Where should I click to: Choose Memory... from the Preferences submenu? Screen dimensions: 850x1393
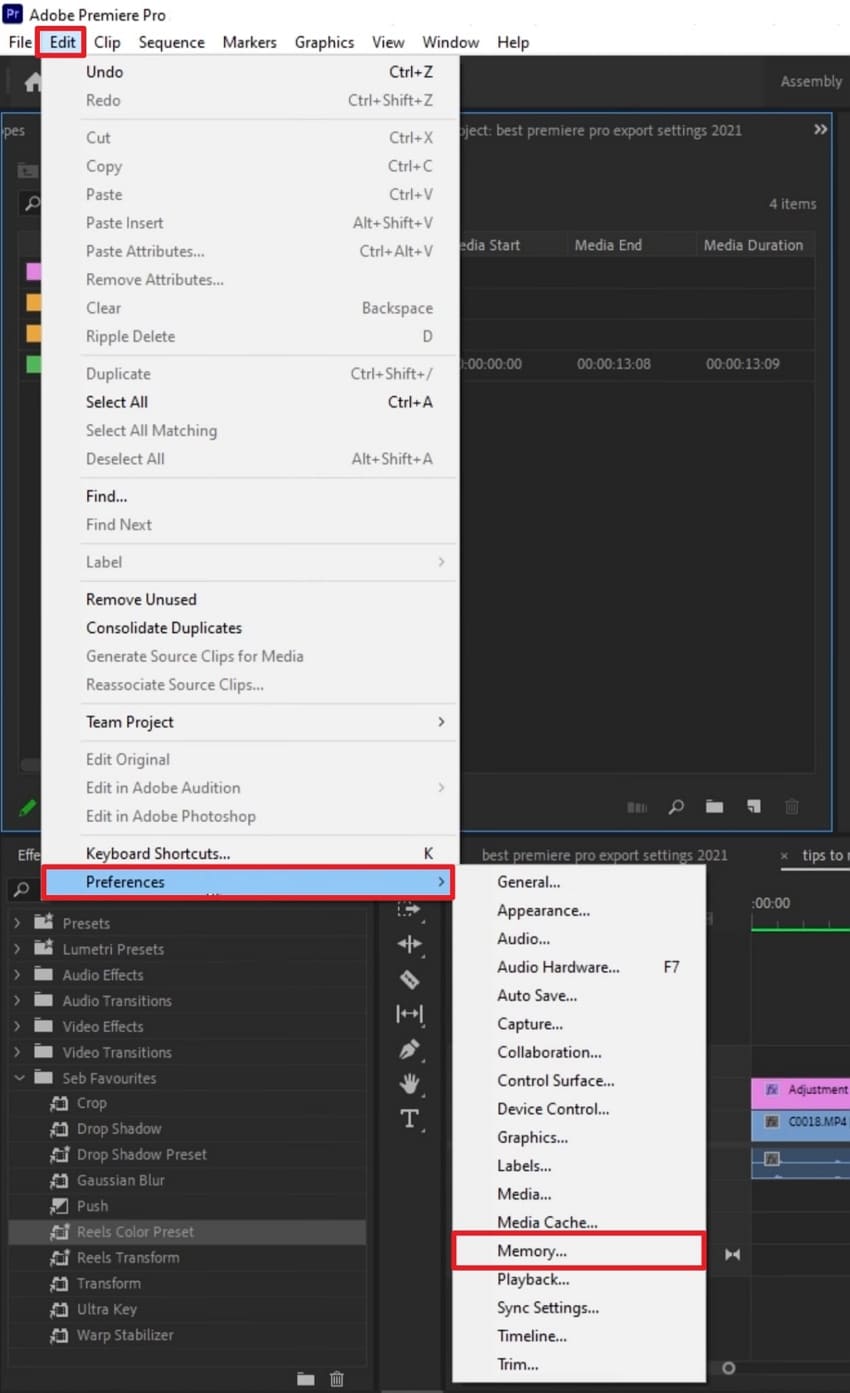coord(579,1251)
